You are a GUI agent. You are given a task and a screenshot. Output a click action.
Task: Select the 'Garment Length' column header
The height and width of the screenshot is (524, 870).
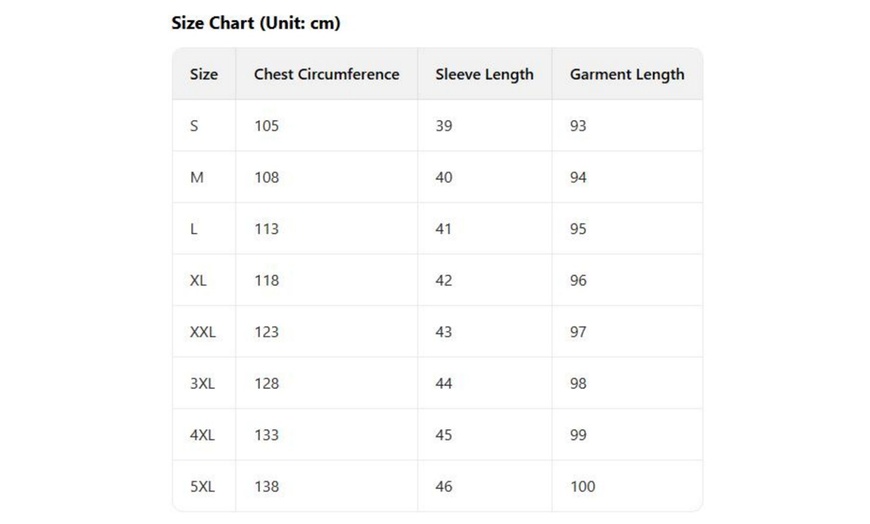point(627,74)
